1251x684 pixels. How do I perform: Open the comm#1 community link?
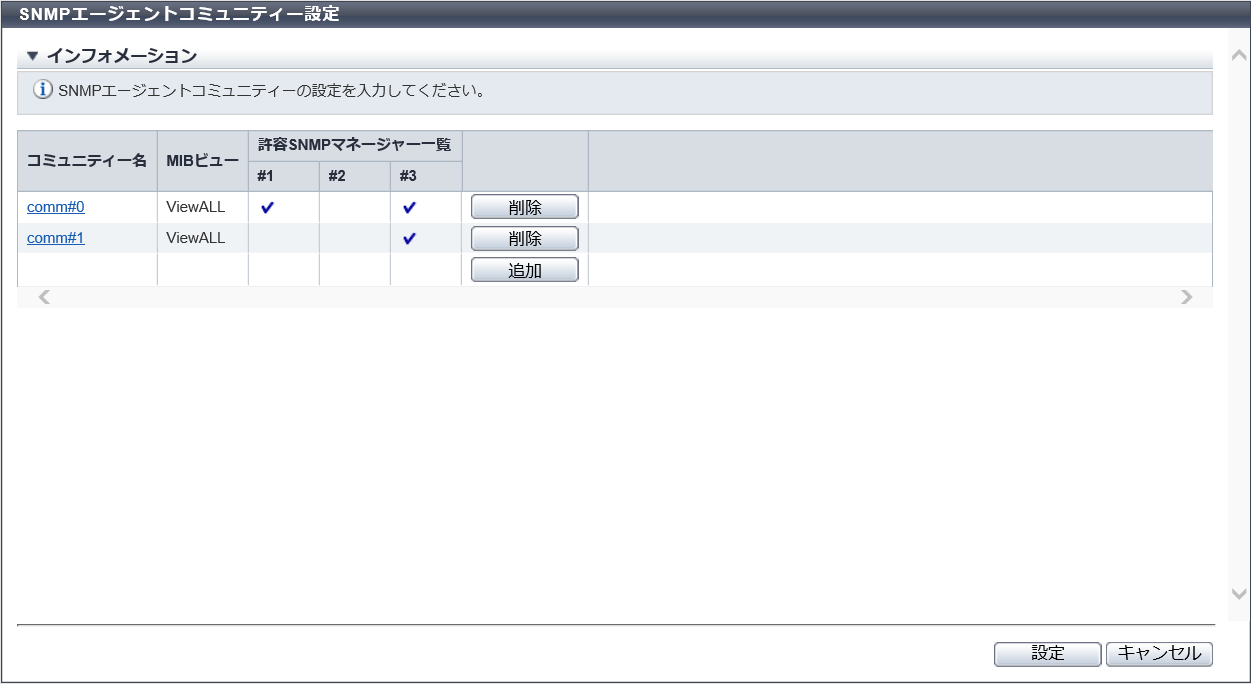[56, 238]
